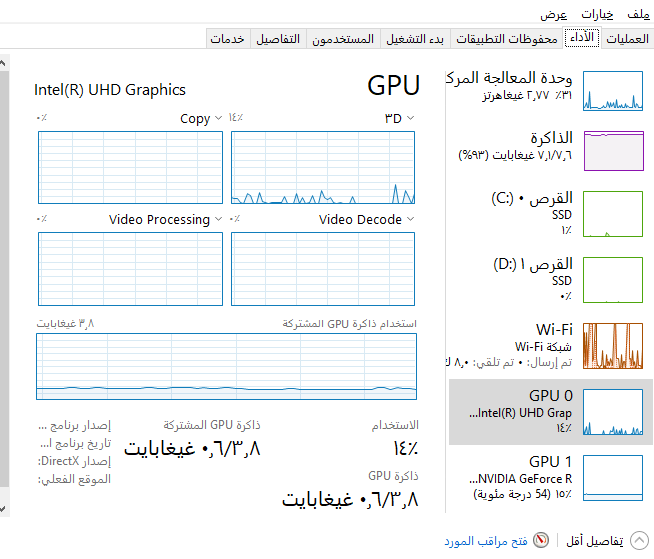The image size is (654, 559).
Task: Select the Memory mini graph thumbnail
Action: 613,150
